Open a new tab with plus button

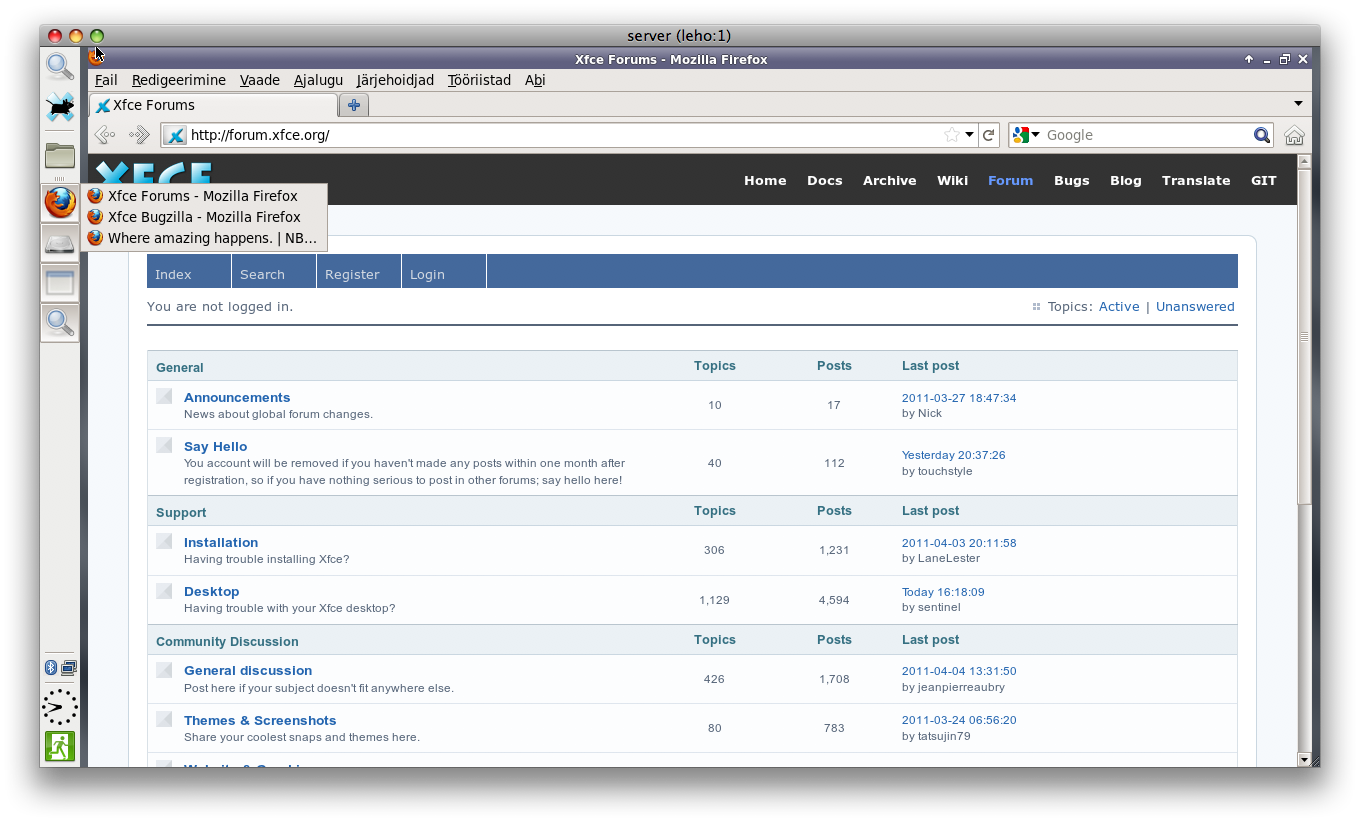[x=354, y=105]
